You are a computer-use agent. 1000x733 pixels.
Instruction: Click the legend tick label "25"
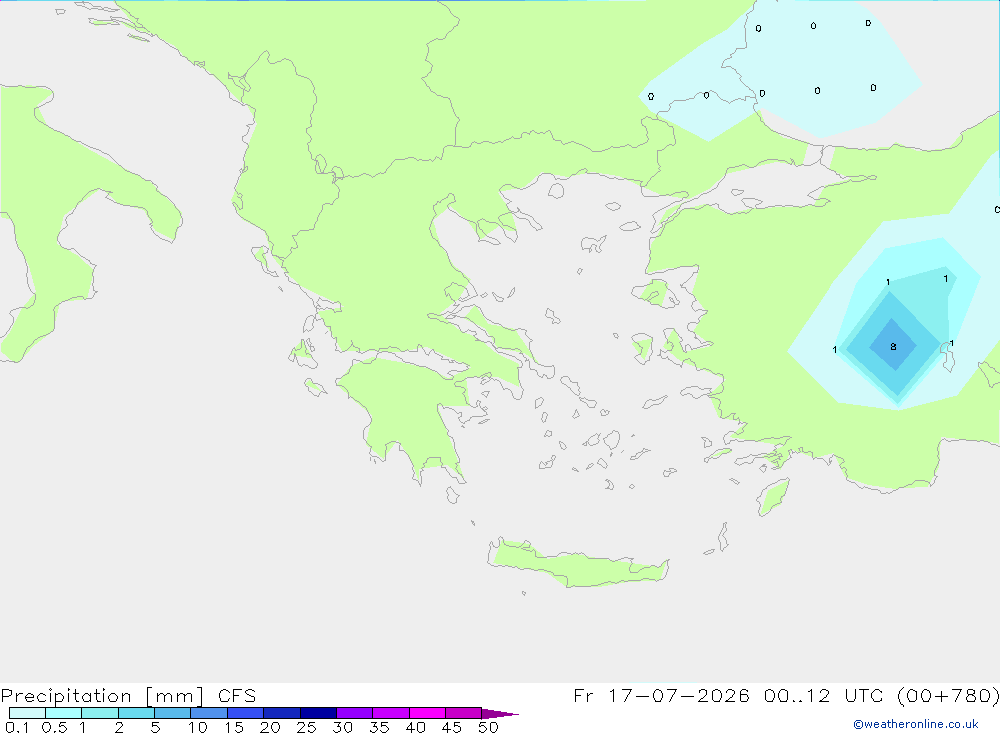pyautogui.click(x=306, y=727)
